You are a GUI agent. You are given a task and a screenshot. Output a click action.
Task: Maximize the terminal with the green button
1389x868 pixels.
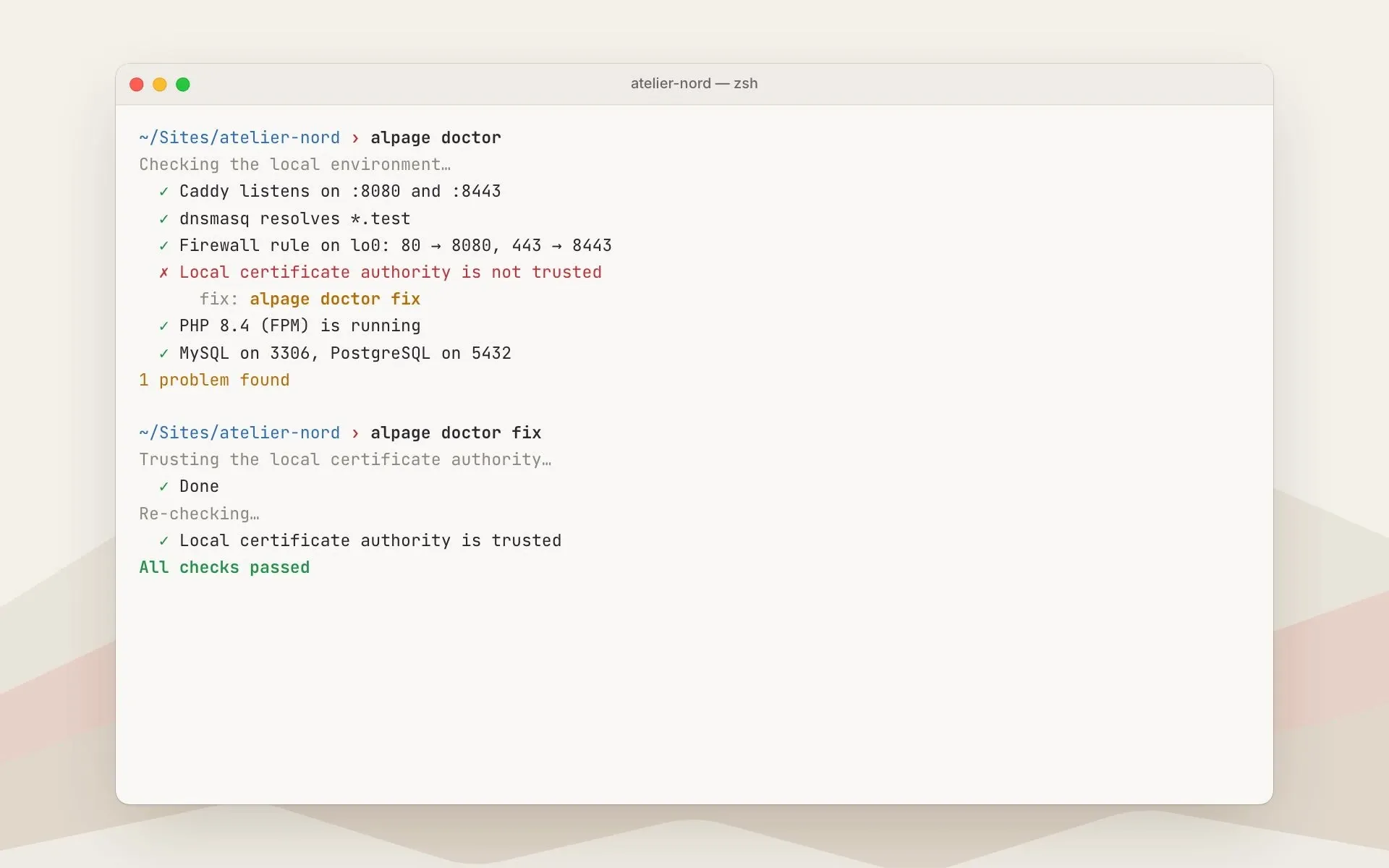point(183,85)
